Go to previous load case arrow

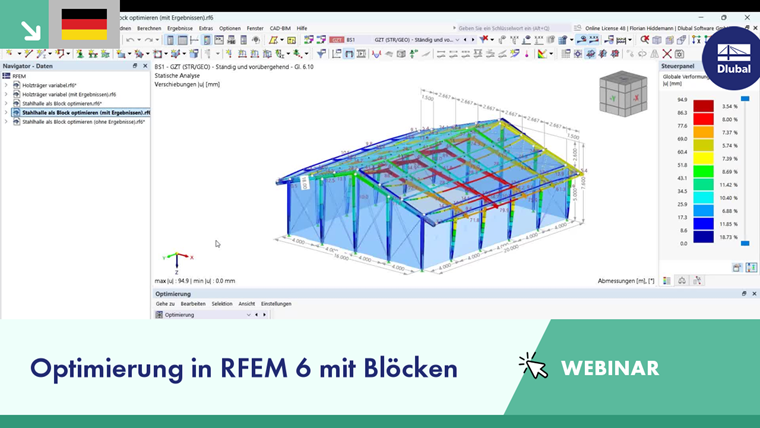point(465,40)
